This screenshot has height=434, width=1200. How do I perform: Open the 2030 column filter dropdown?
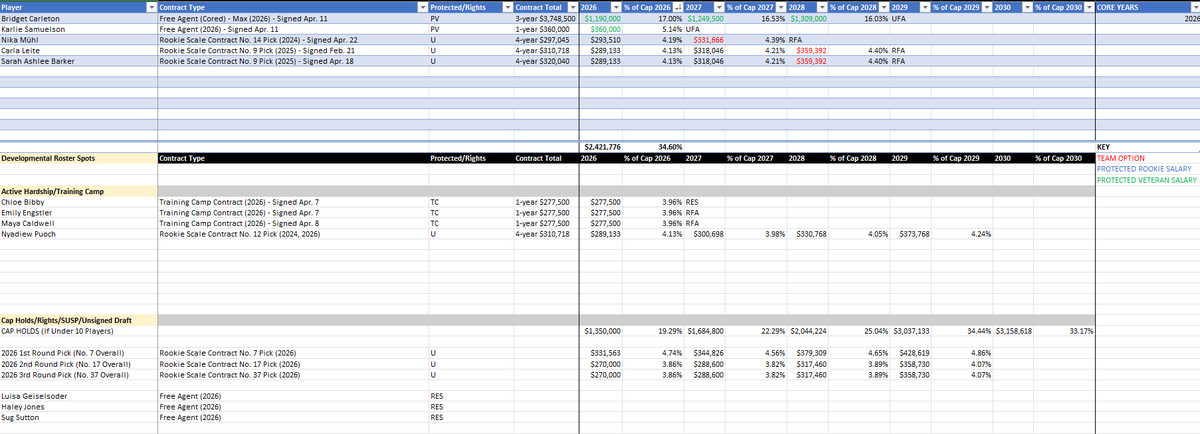pyautogui.click(x=1027, y=7)
